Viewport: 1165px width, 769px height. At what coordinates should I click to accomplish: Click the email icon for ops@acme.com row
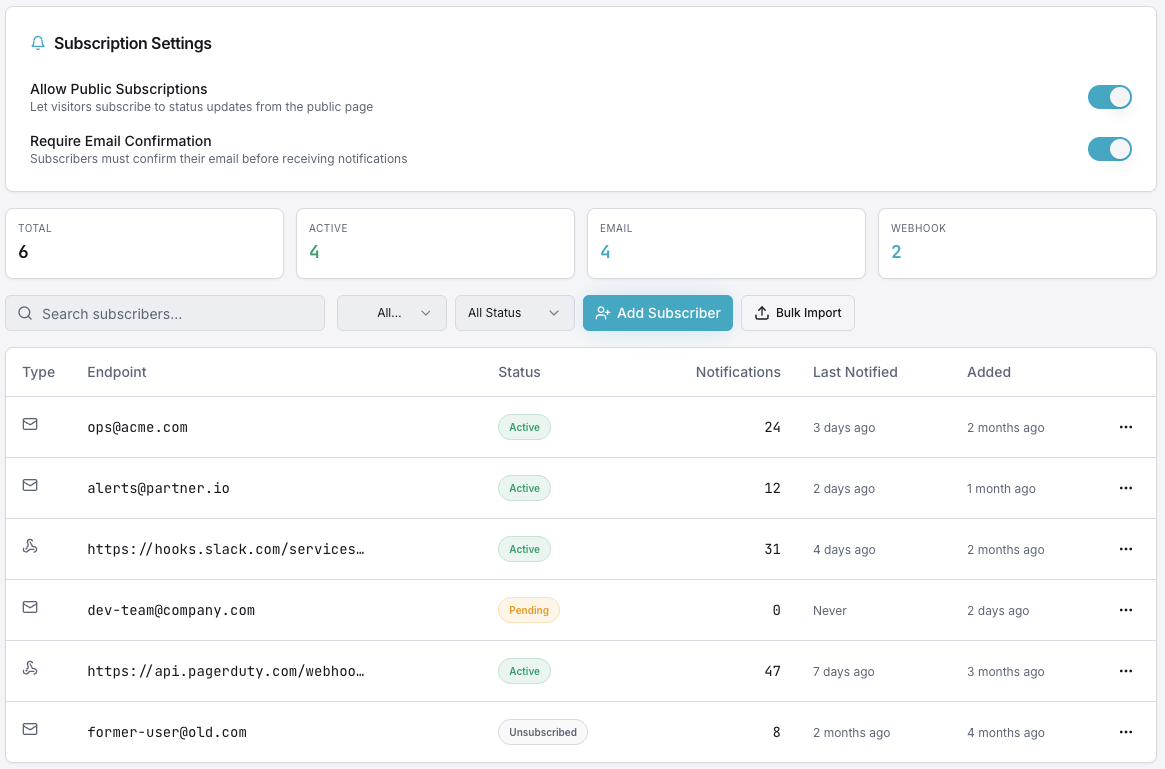pos(30,424)
